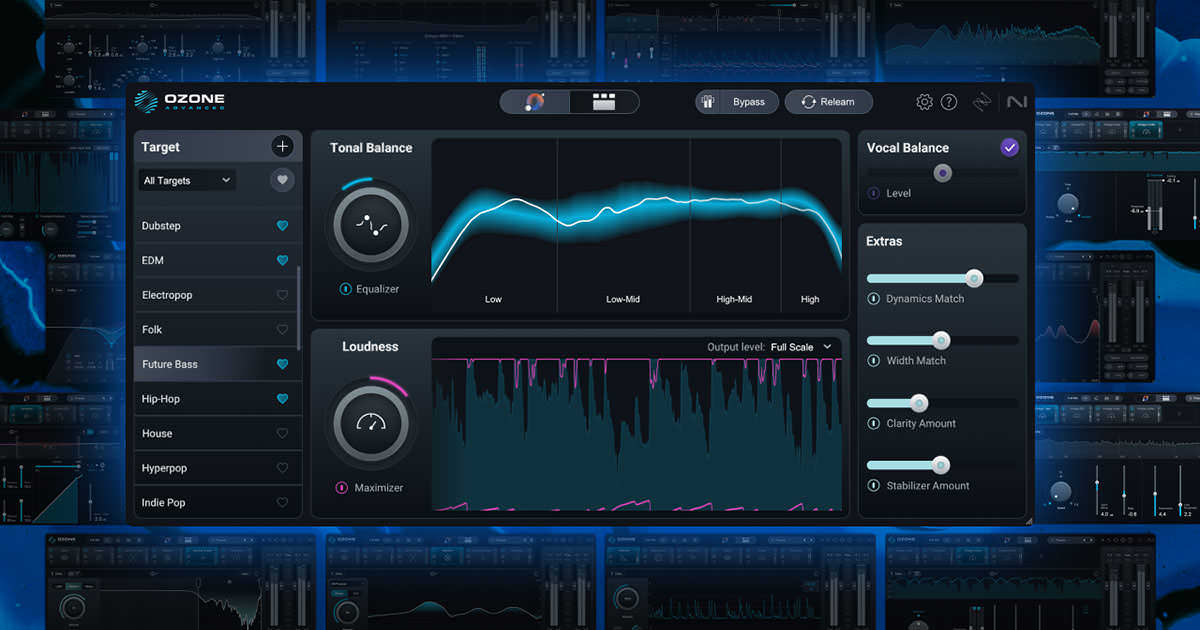This screenshot has height=630, width=1200.
Task: Open the All Targets dropdown
Action: point(188,180)
